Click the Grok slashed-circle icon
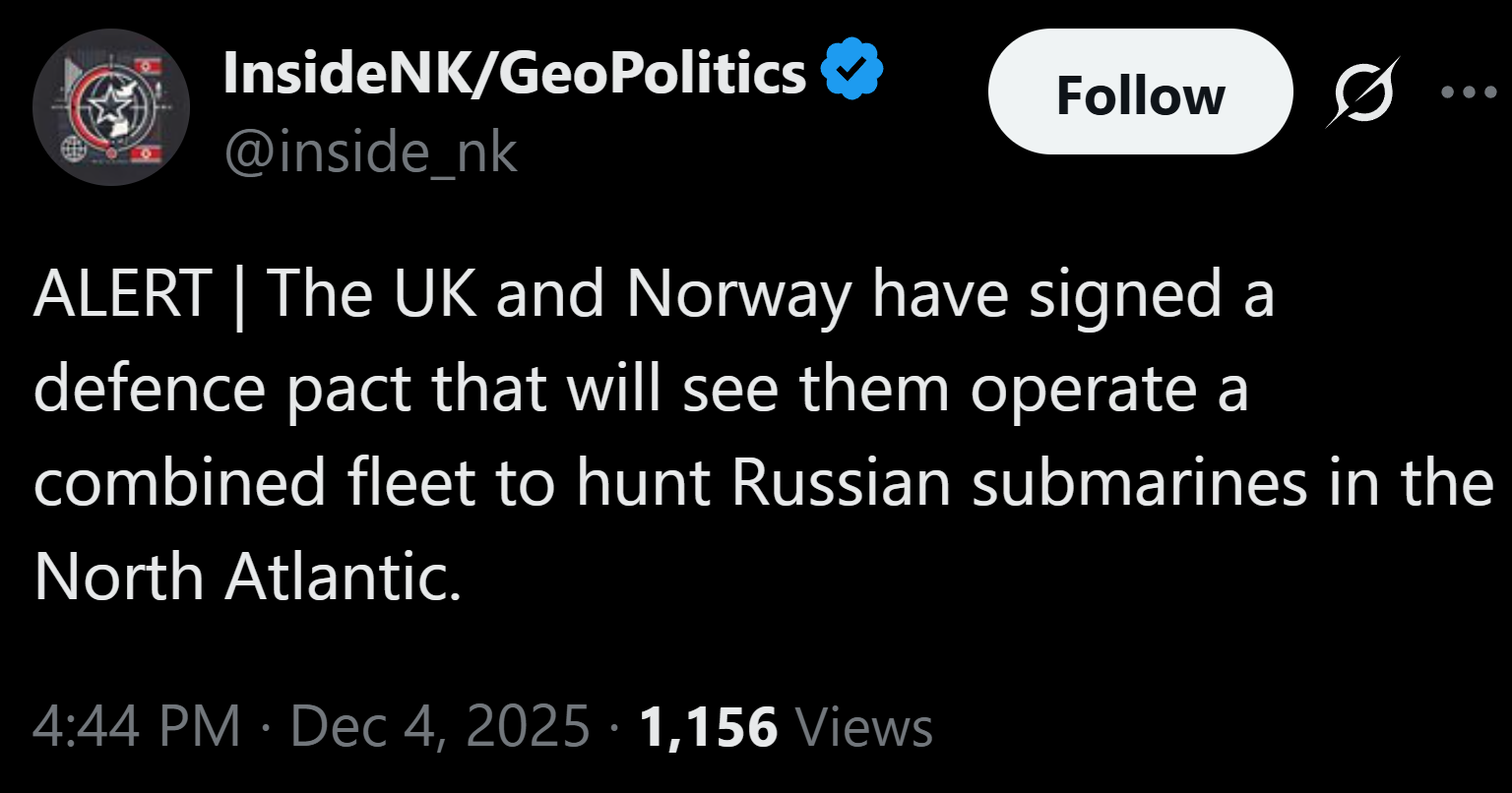Screen dimensions: 1512x793 [1362, 92]
